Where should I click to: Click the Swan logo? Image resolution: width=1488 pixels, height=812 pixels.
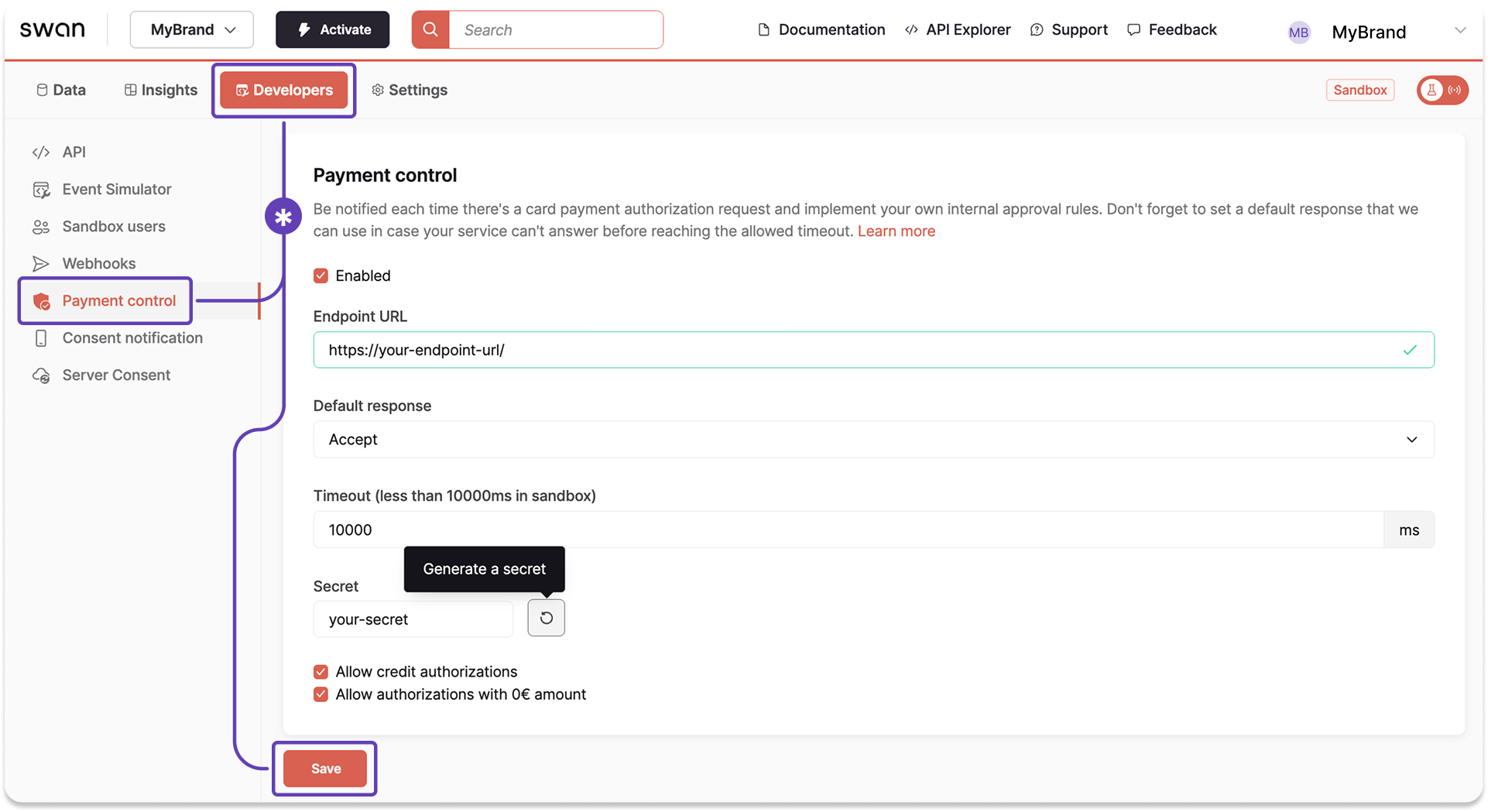pos(51,29)
